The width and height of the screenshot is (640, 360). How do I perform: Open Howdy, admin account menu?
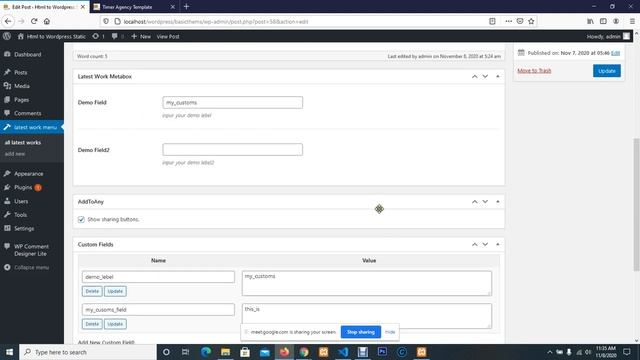(608, 36)
